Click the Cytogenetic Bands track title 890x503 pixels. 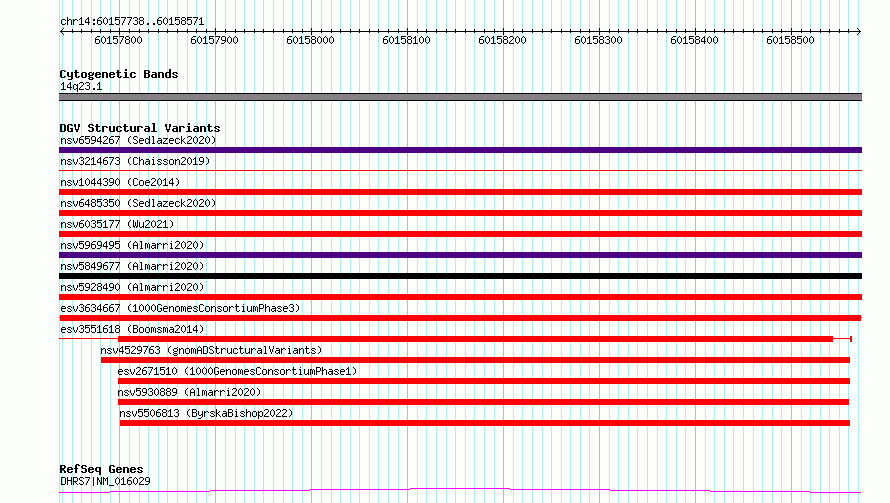[119, 74]
